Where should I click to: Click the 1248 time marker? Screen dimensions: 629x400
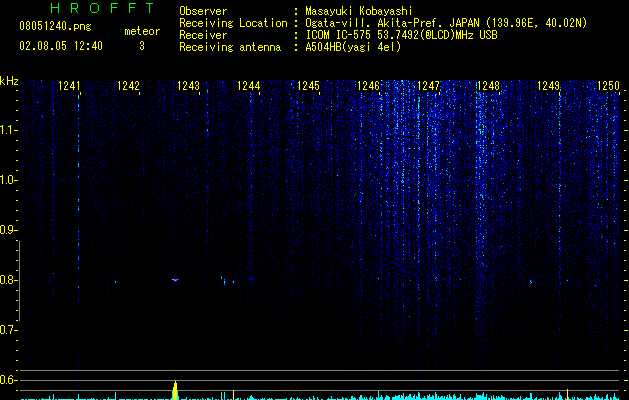(x=489, y=86)
